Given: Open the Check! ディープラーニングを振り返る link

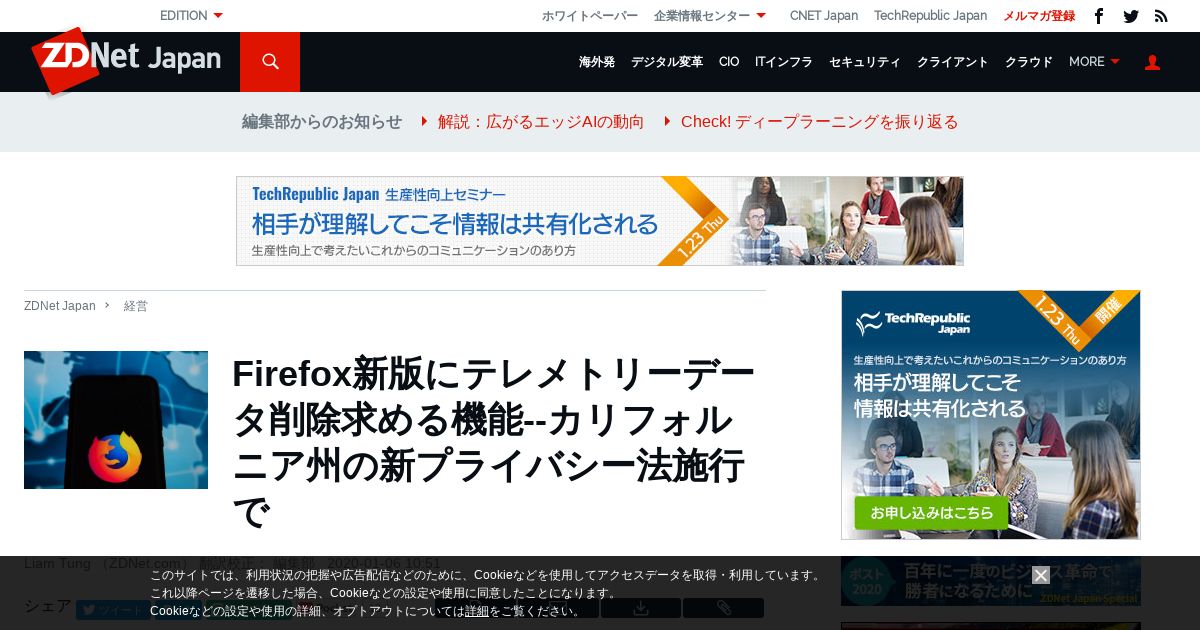Looking at the screenshot, I should [x=819, y=122].
